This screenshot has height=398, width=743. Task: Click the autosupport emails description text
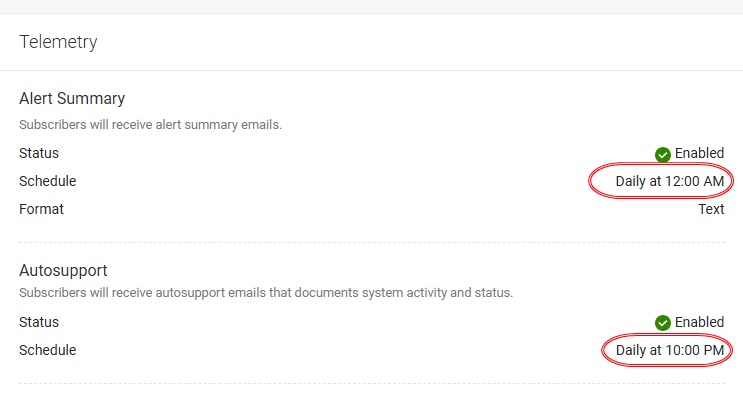tap(266, 293)
